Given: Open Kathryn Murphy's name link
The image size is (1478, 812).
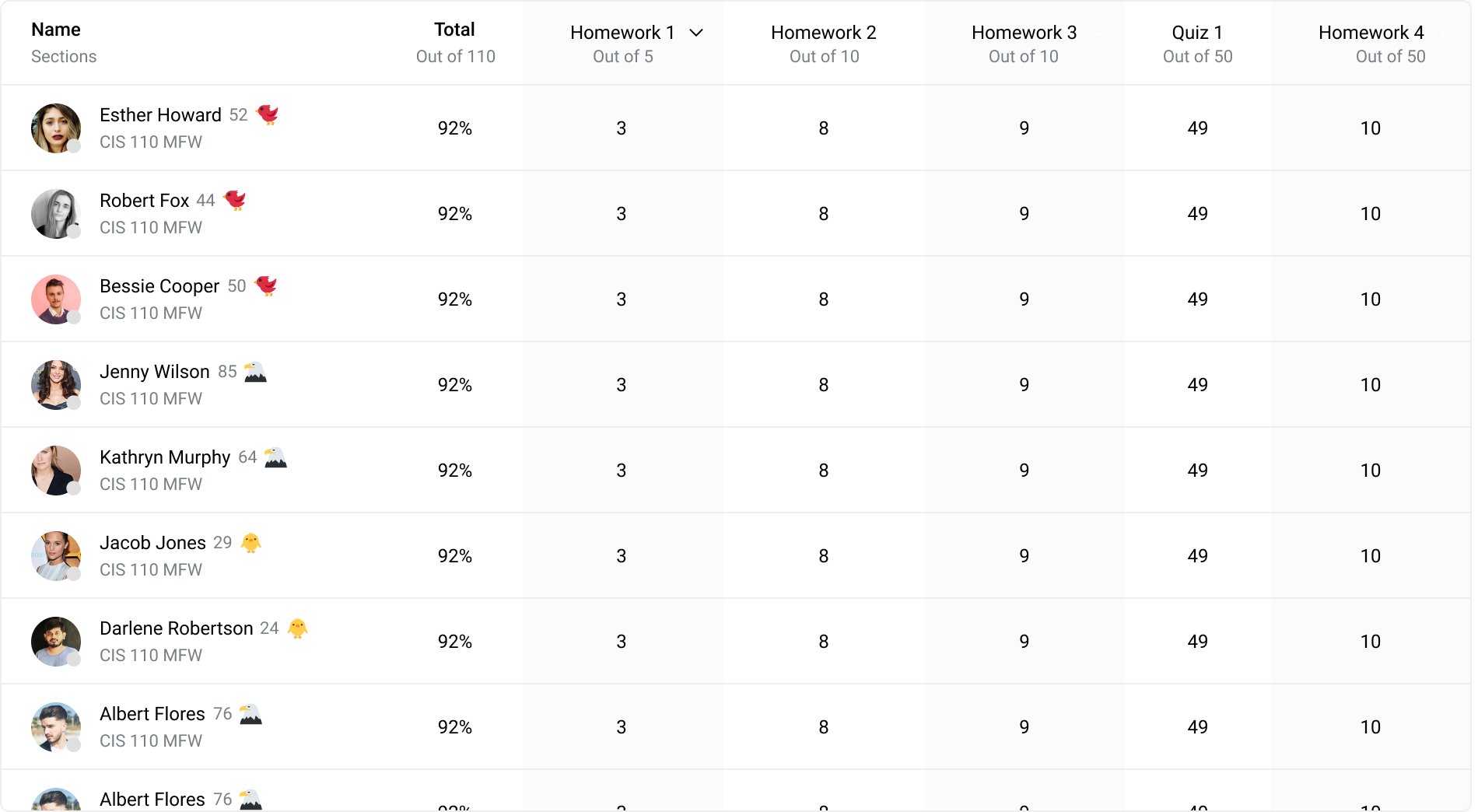Looking at the screenshot, I should coord(165,457).
